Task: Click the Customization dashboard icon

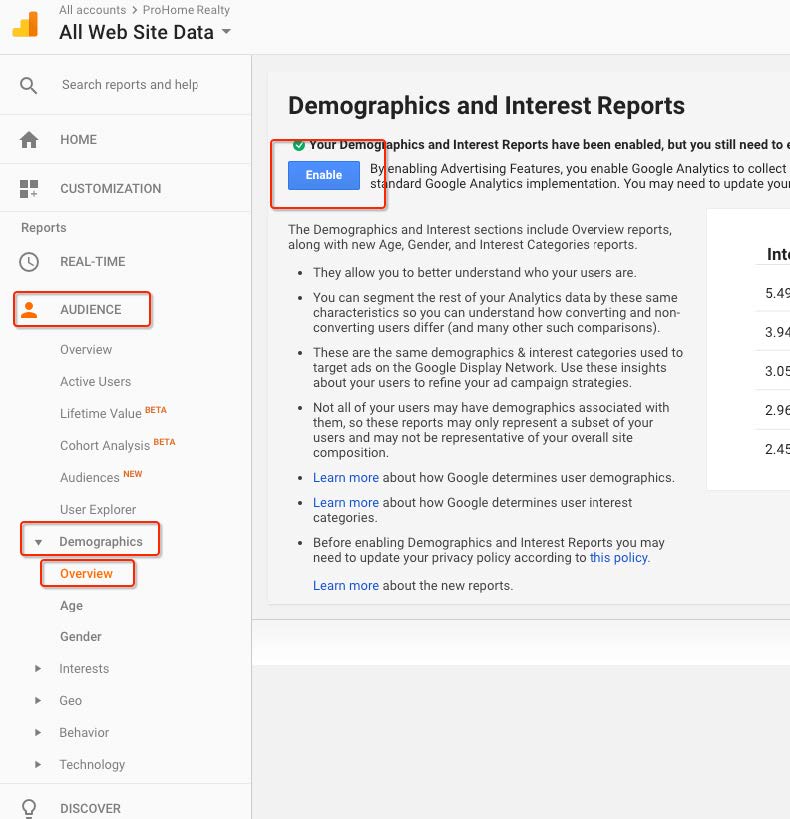Action: coord(29,189)
